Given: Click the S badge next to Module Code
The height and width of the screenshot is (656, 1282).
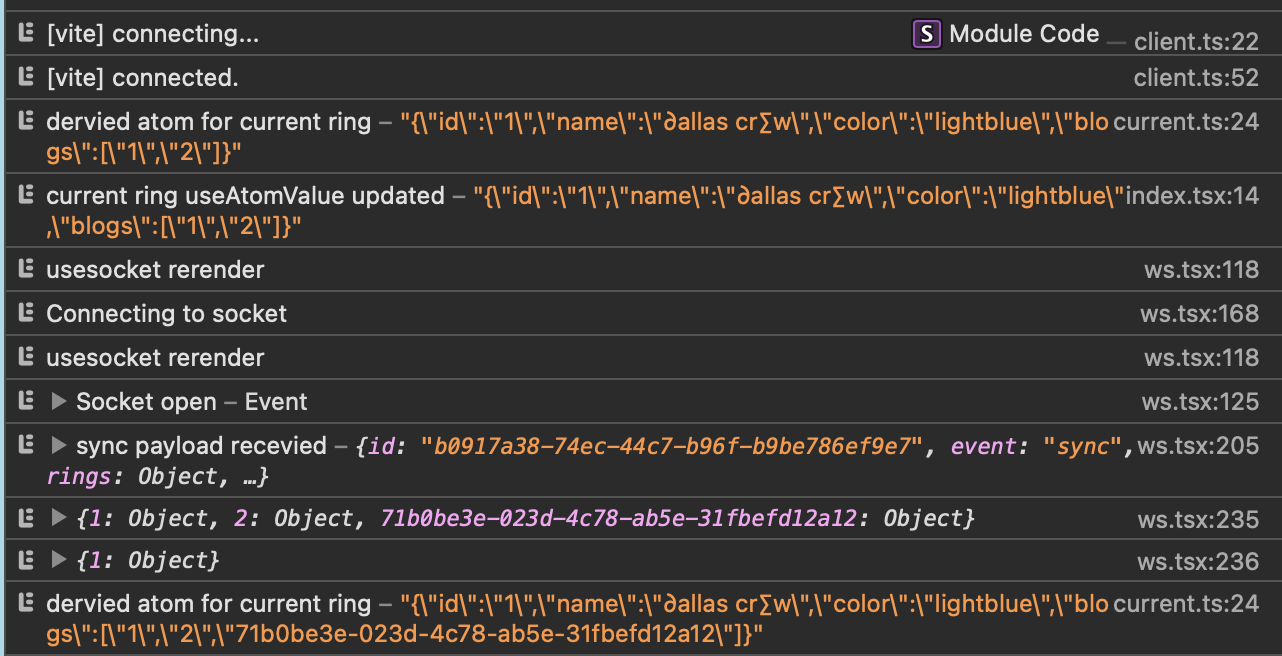Looking at the screenshot, I should pyautogui.click(x=926, y=33).
